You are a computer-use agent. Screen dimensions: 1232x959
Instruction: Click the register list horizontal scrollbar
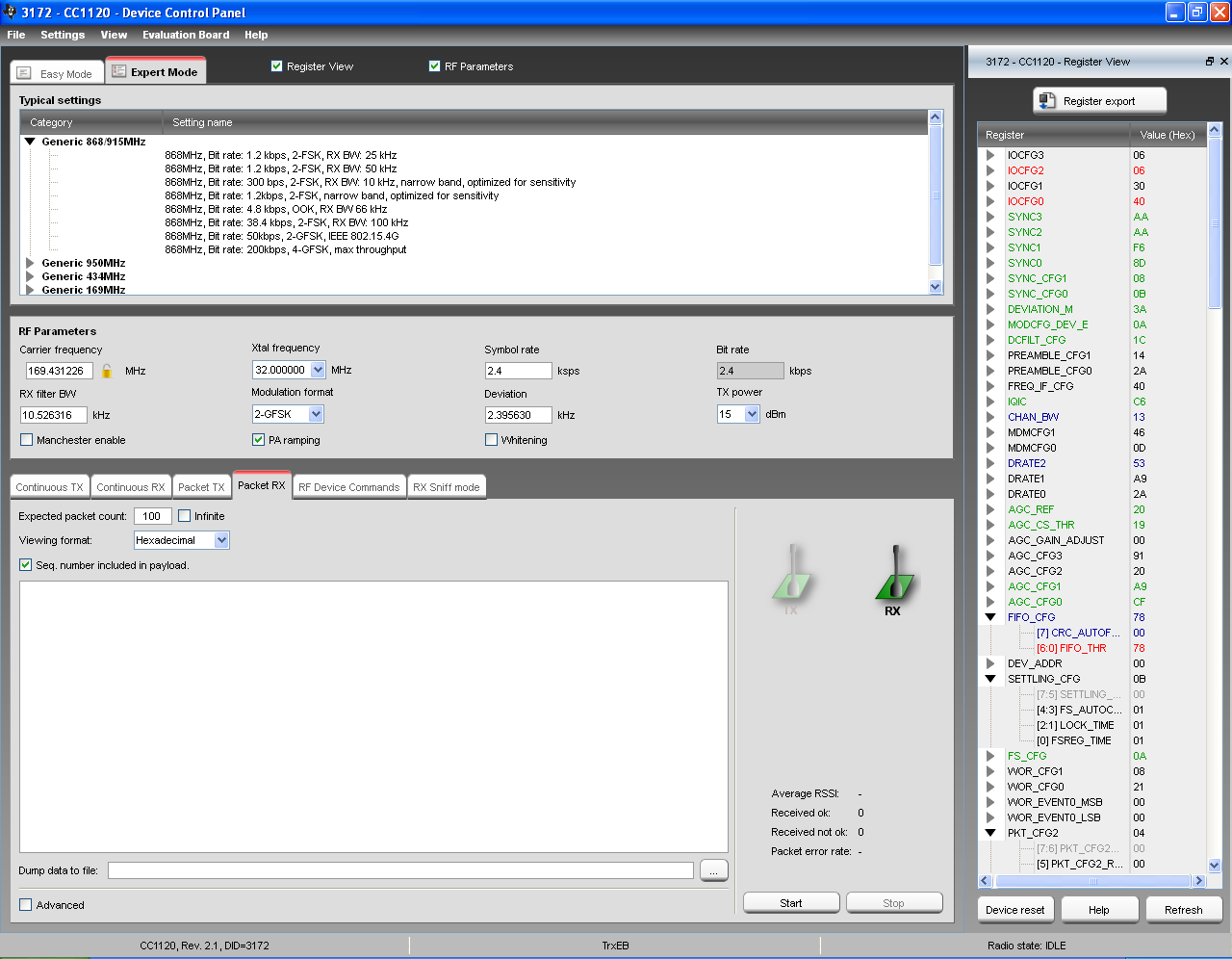(1092, 881)
